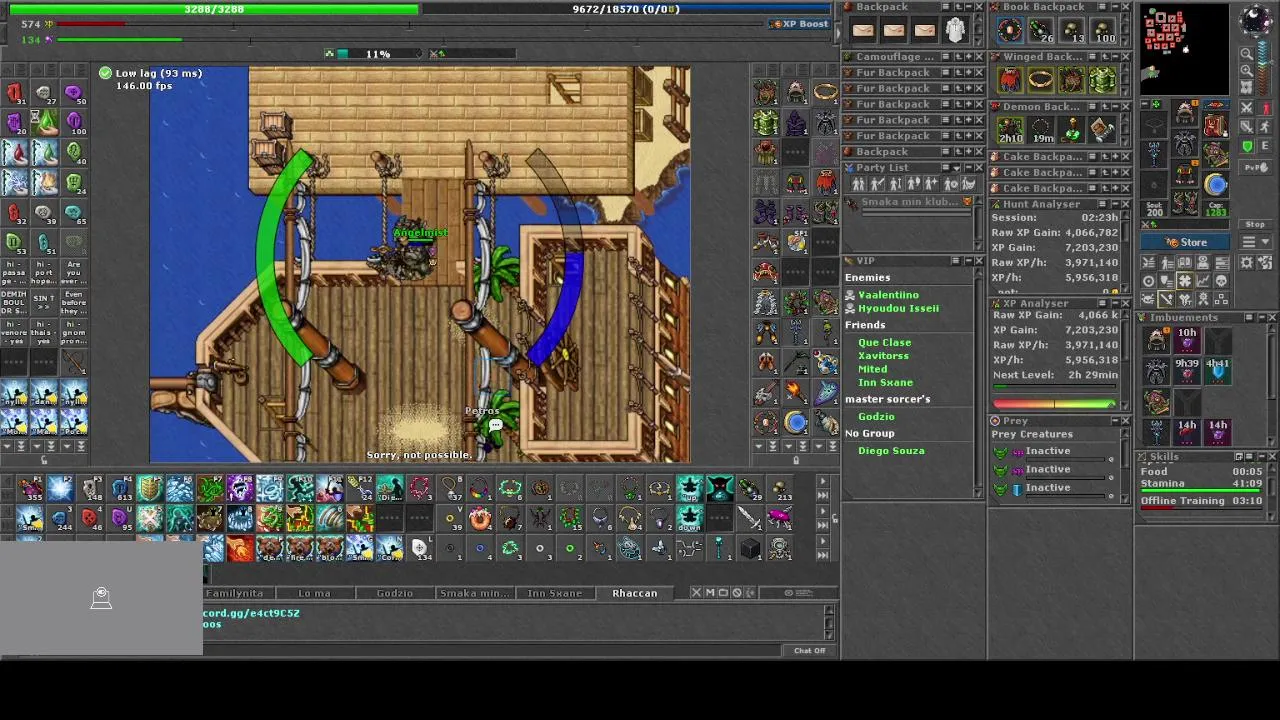
Task: Switch to the Godzio chat tab
Action: click(x=394, y=593)
